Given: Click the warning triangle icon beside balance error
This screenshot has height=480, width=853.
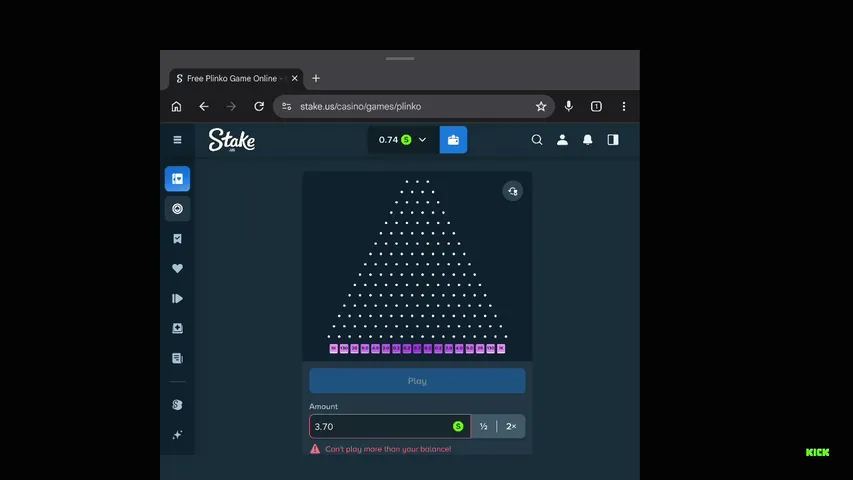Looking at the screenshot, I should tap(315, 448).
